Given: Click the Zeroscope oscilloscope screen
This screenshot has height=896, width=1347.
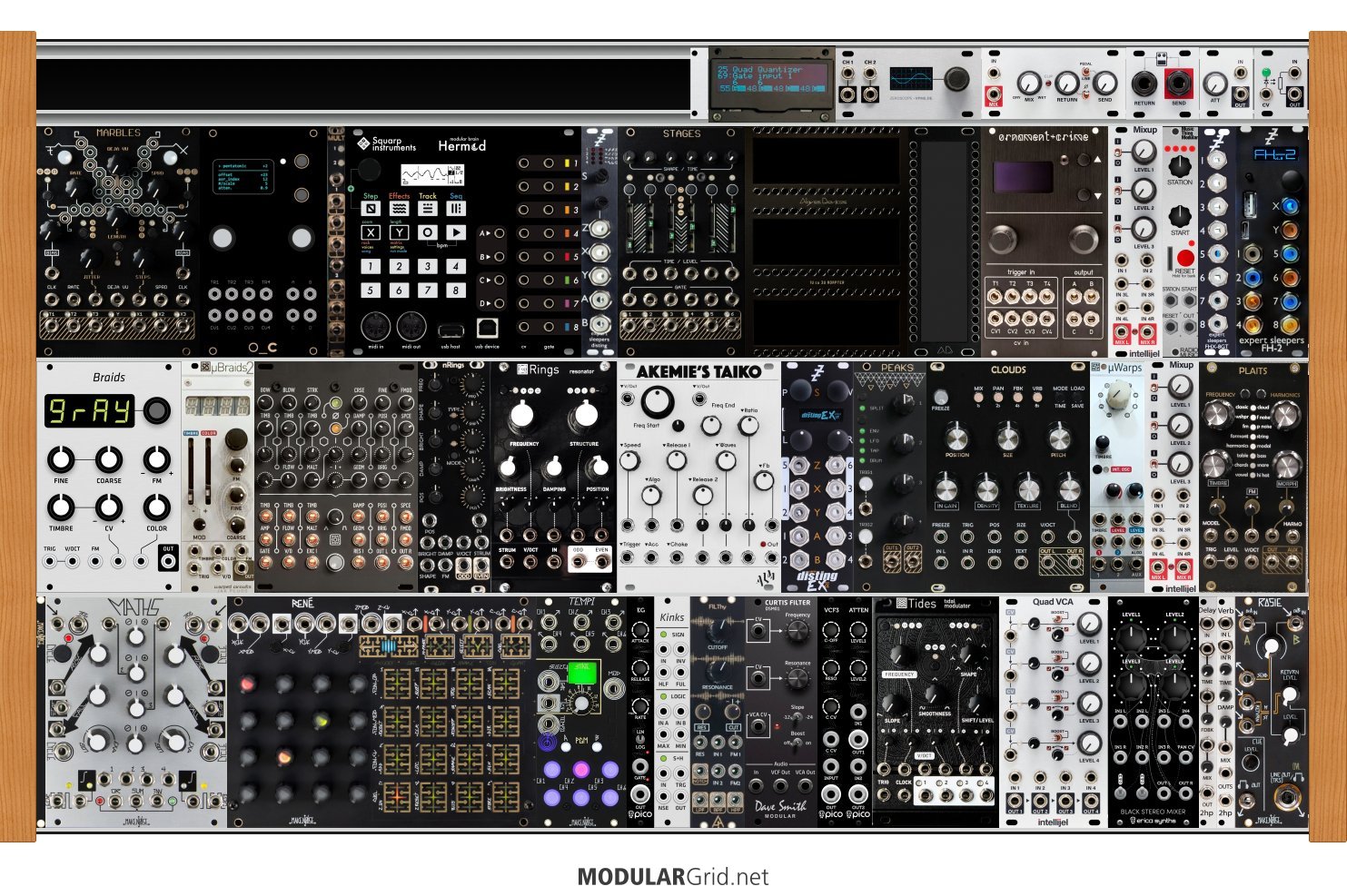Looking at the screenshot, I should click(911, 78).
